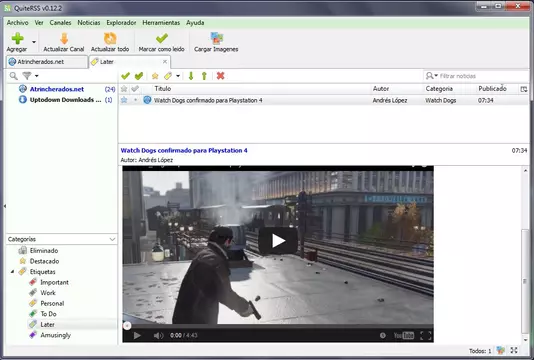Screen dimensions: 534x360
Task: Click the YouTube logo in video player
Action: (x=404, y=335)
